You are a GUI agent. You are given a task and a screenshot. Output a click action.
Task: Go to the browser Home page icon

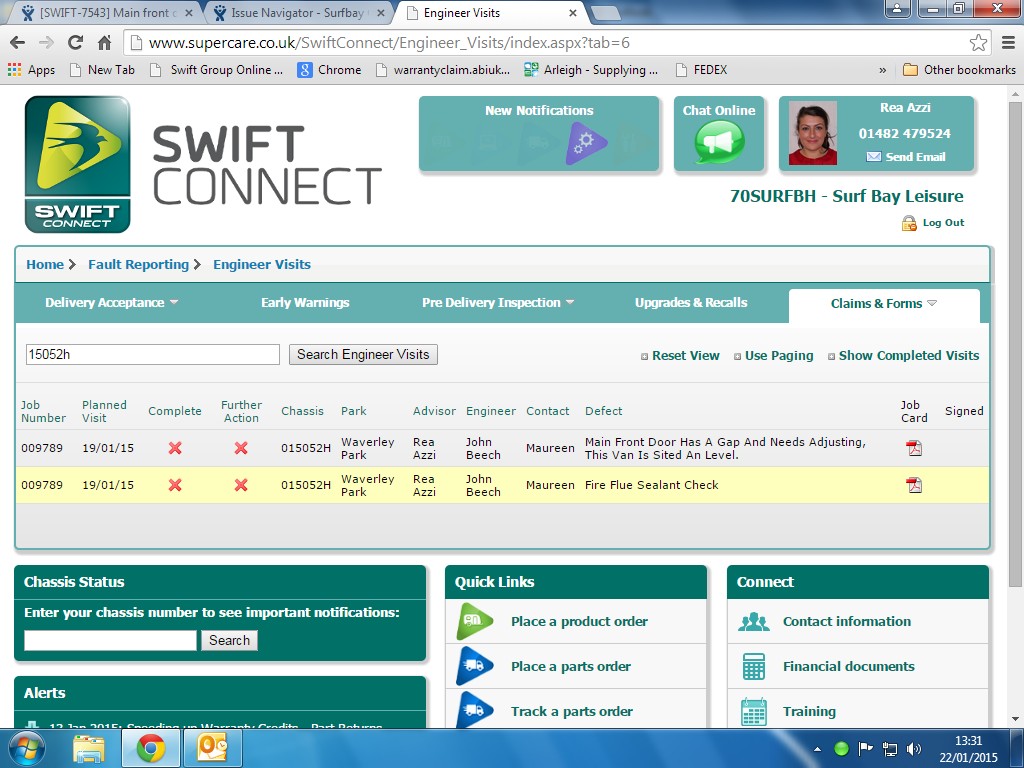tap(104, 43)
